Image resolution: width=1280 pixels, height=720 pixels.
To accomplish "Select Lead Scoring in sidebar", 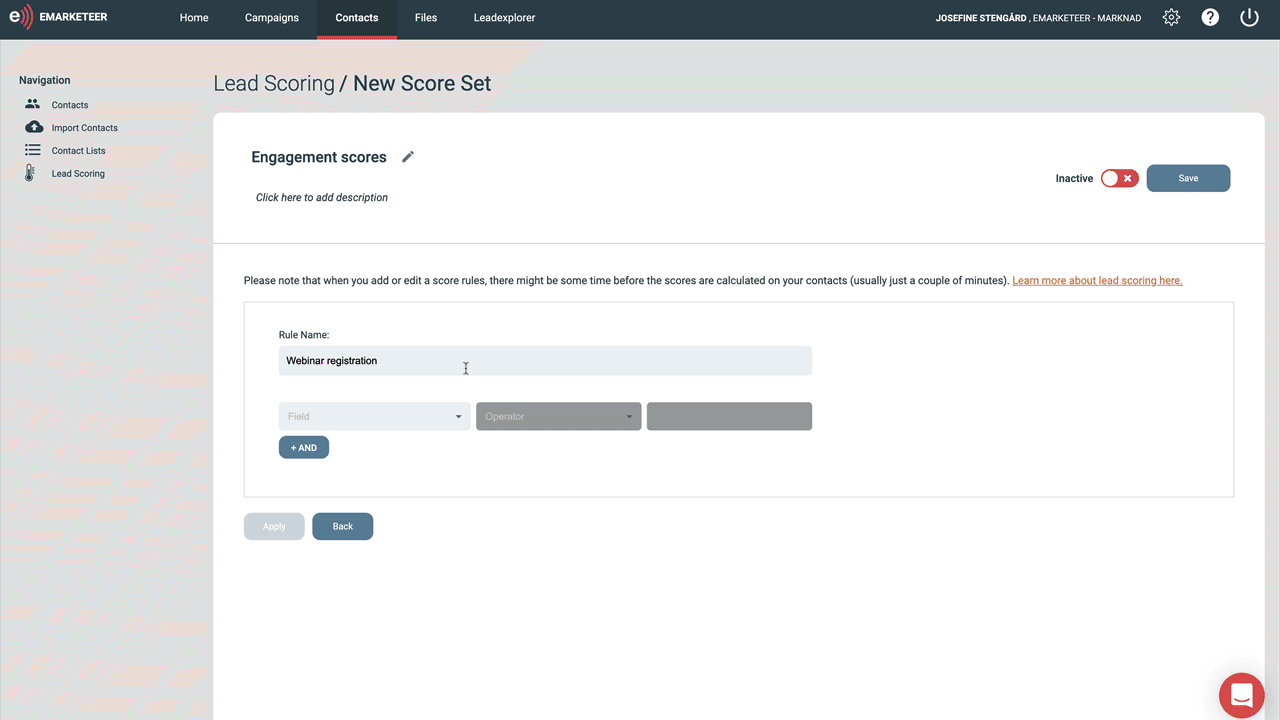I will [78, 174].
